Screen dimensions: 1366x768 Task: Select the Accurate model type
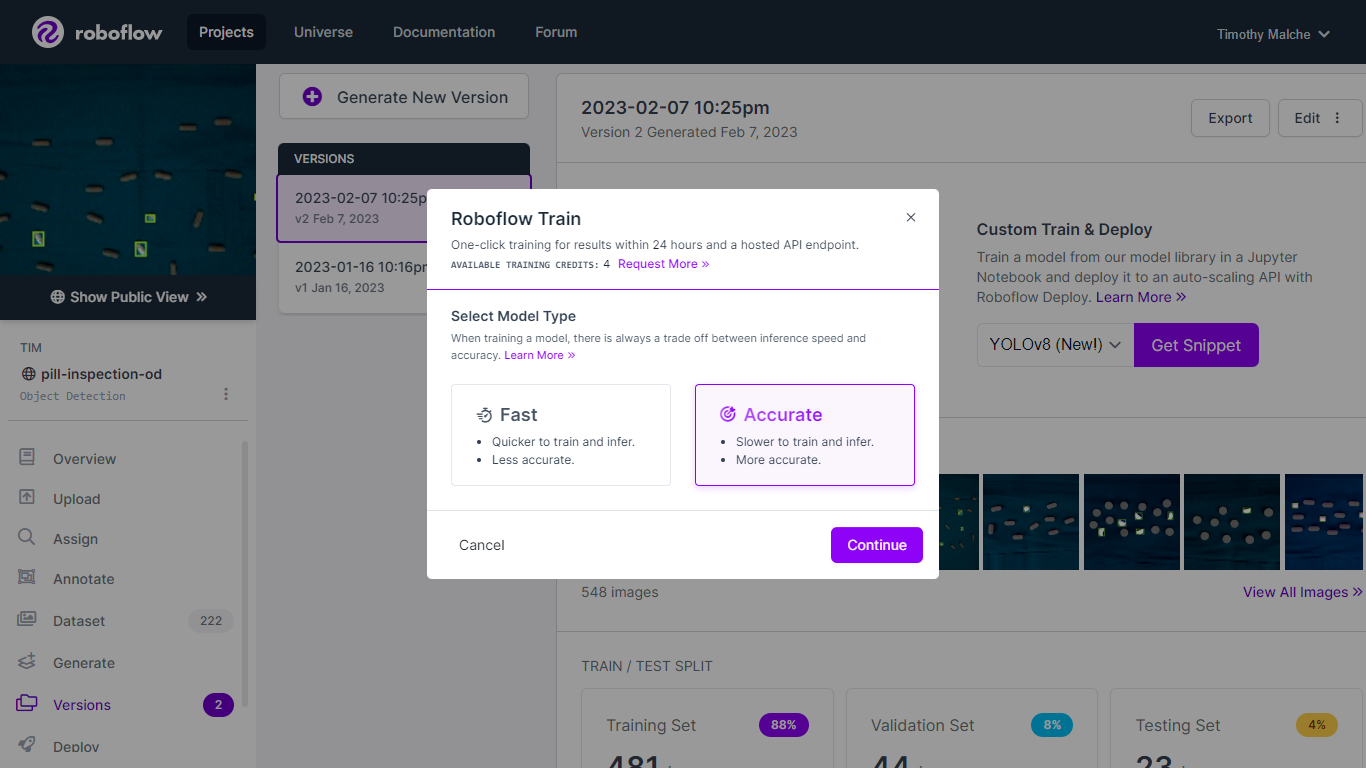click(x=804, y=435)
